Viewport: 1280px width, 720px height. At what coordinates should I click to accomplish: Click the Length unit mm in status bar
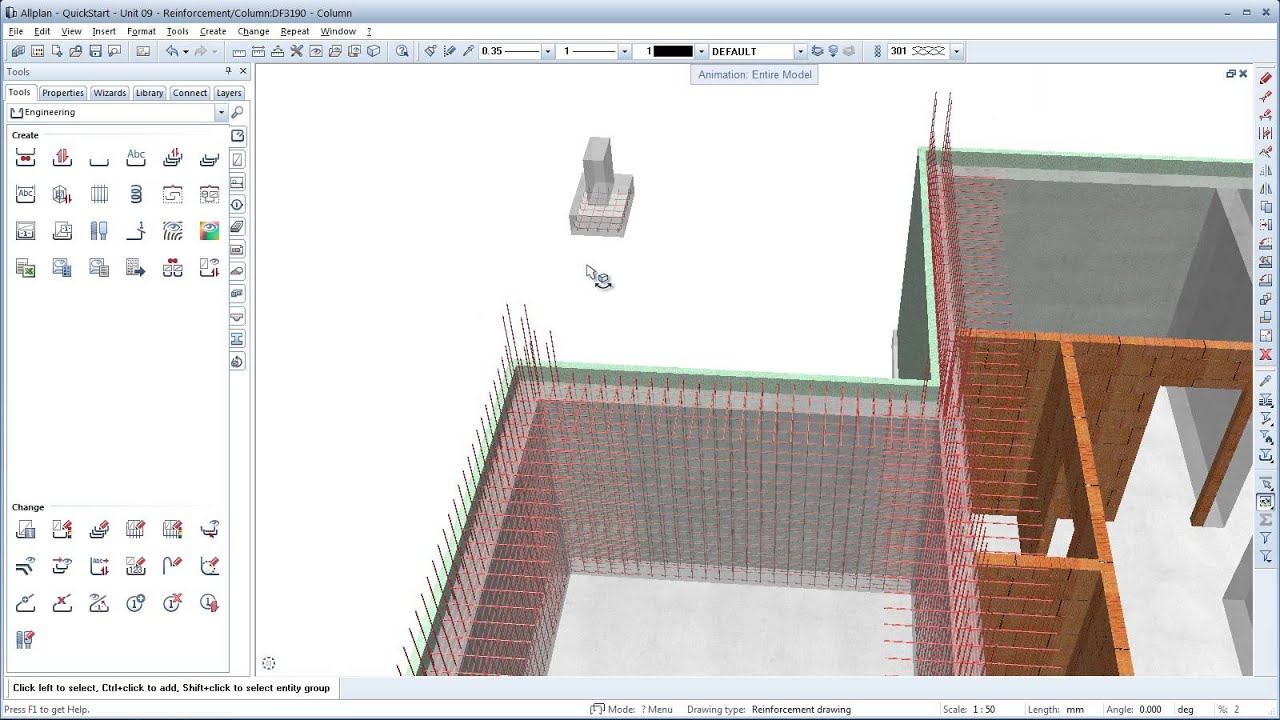(x=1075, y=710)
